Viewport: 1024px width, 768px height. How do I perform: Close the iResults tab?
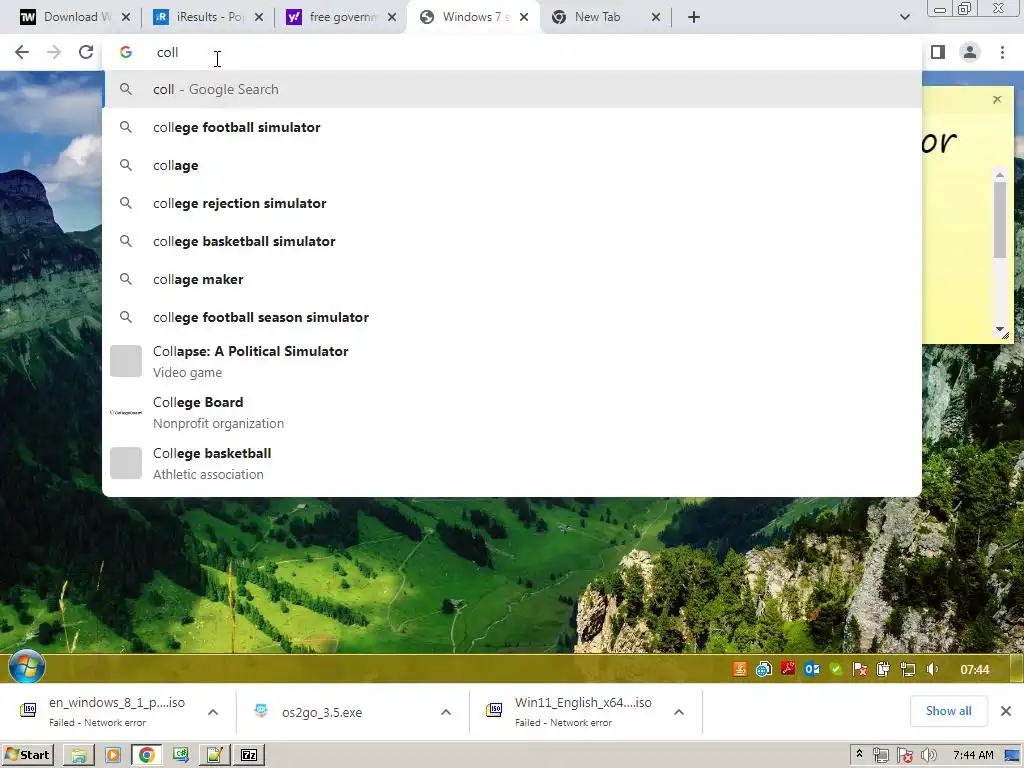click(259, 18)
